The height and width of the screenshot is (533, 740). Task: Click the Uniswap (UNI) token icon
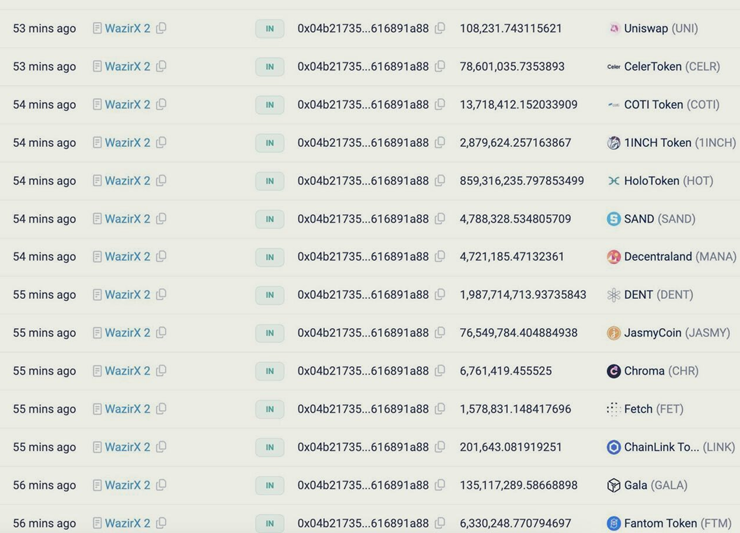pyautogui.click(x=614, y=29)
